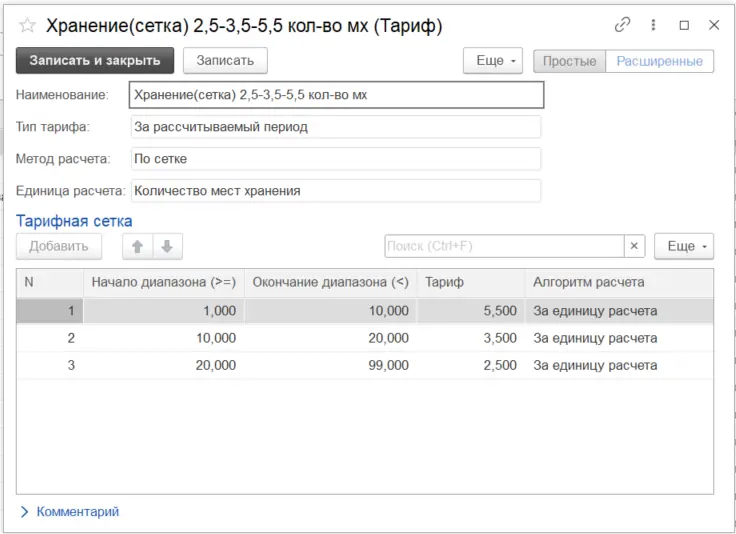Add tariff to favorites with star icon
The height and width of the screenshot is (534, 736).
click(27, 25)
